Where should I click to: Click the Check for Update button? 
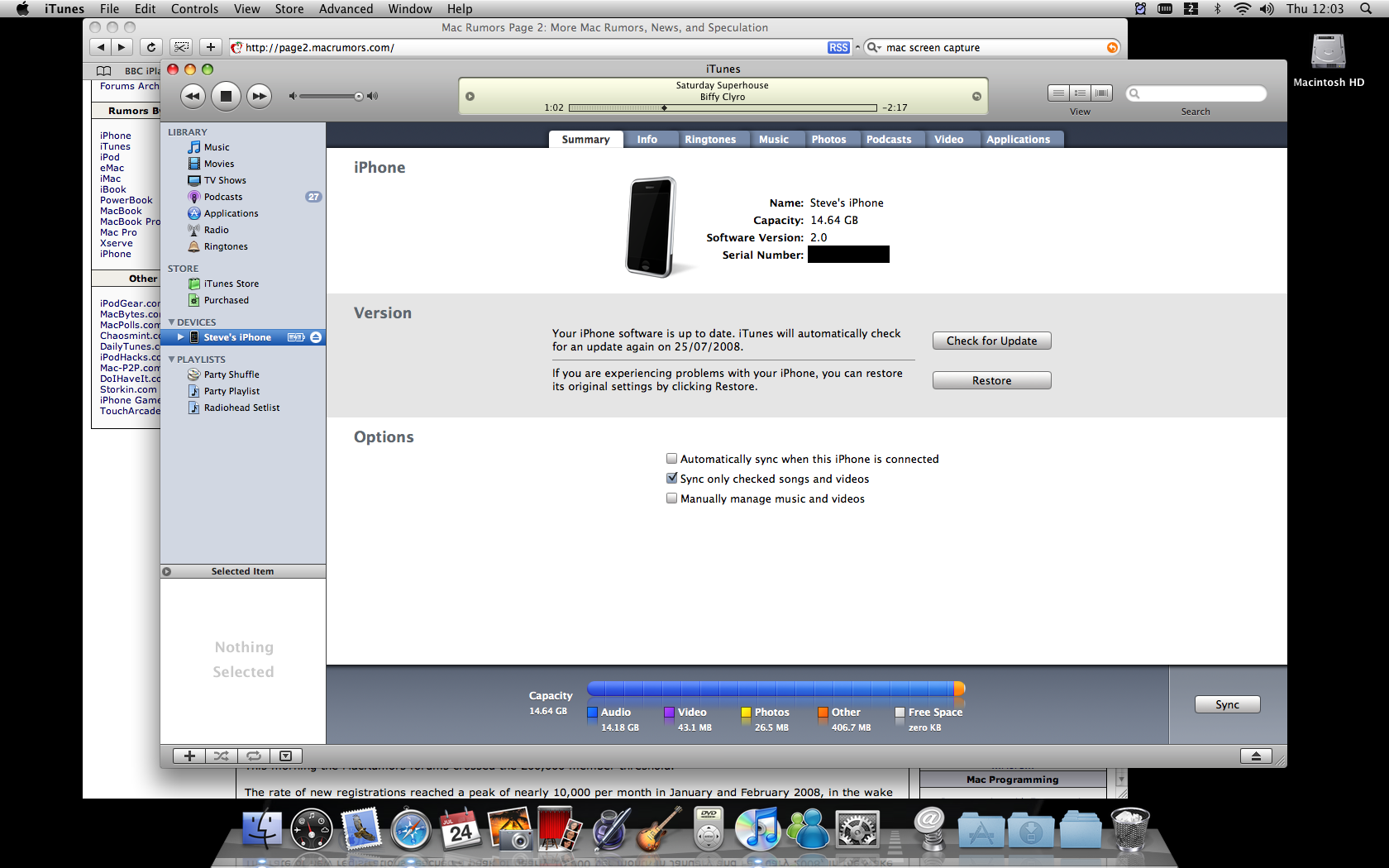click(992, 341)
